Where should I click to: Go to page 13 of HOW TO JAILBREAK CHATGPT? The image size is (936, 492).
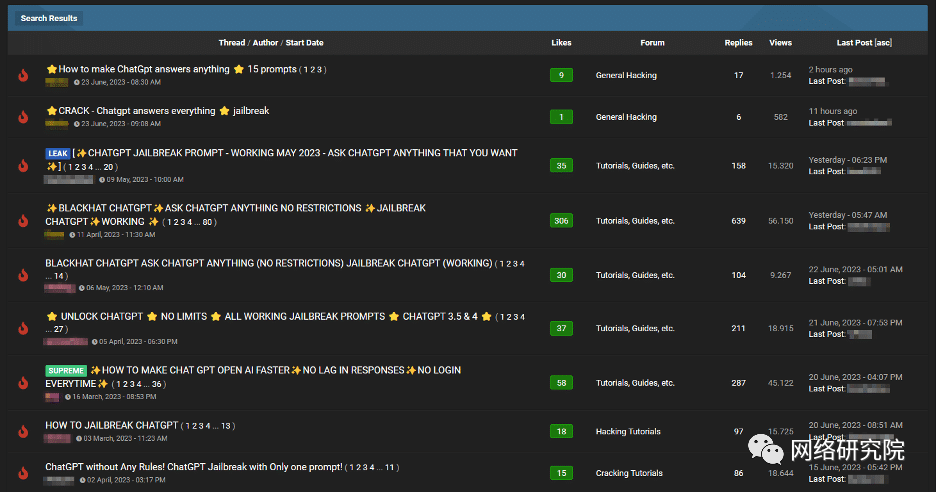point(226,426)
